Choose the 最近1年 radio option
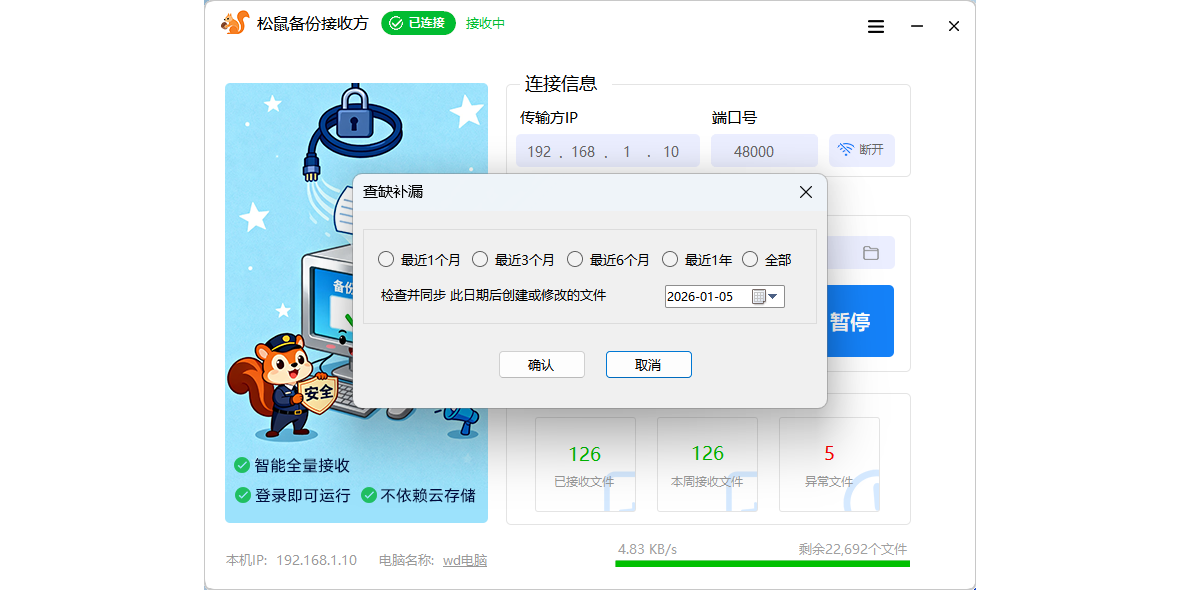This screenshot has height=590, width=1180. click(x=670, y=260)
